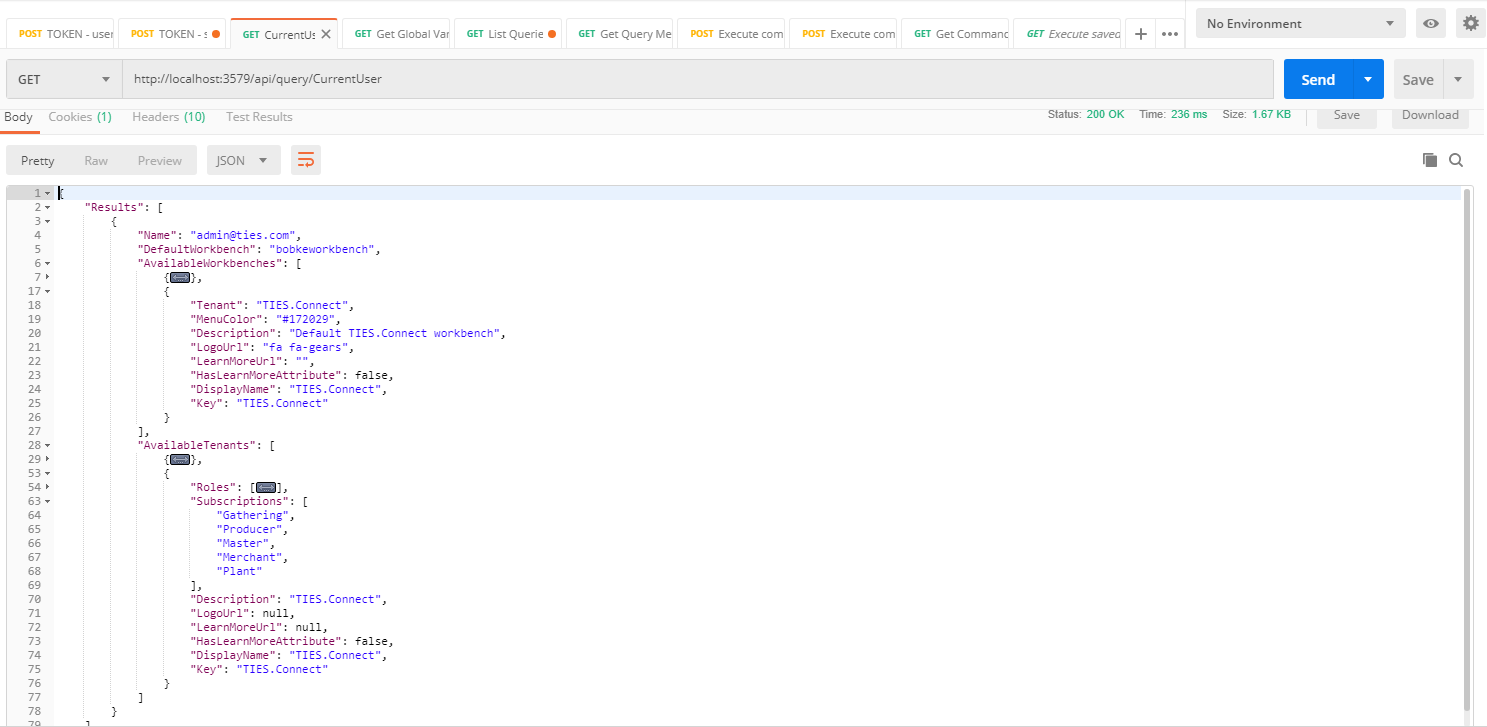Open the Headers (10) response tab
Screen dimensions: 1487x727
(168, 117)
